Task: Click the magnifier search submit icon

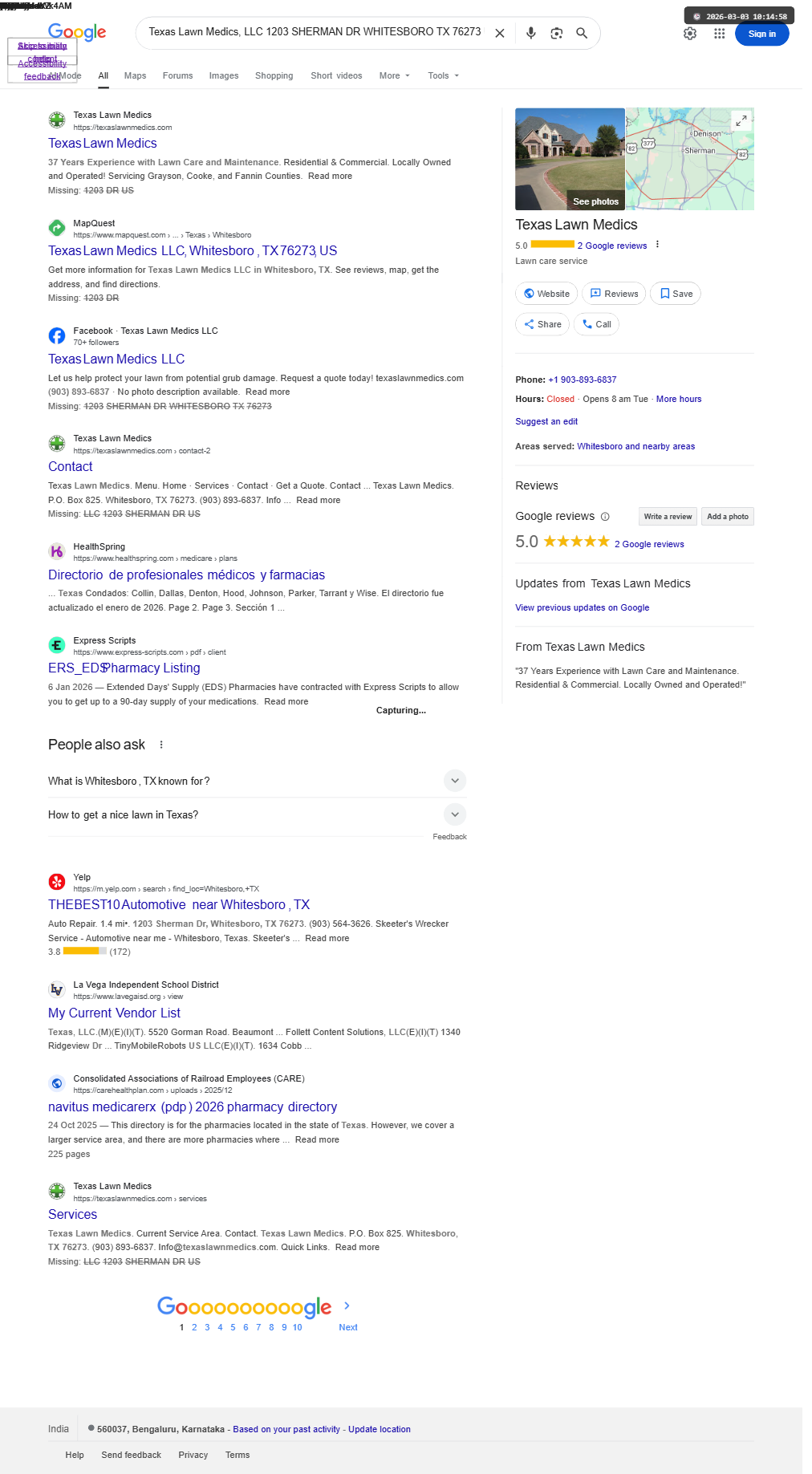Action: click(582, 33)
